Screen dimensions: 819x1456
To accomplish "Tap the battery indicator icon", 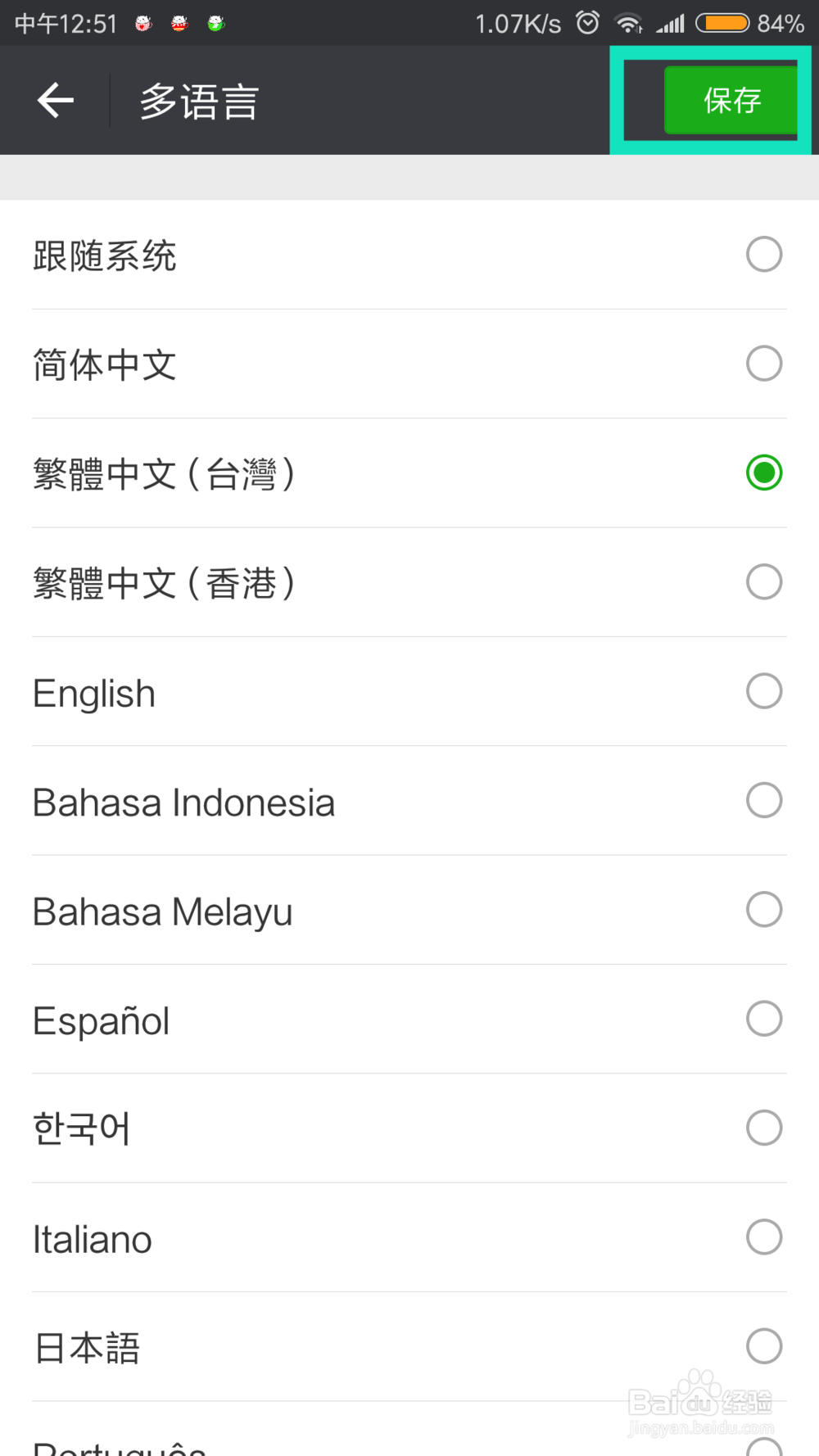I will [722, 23].
